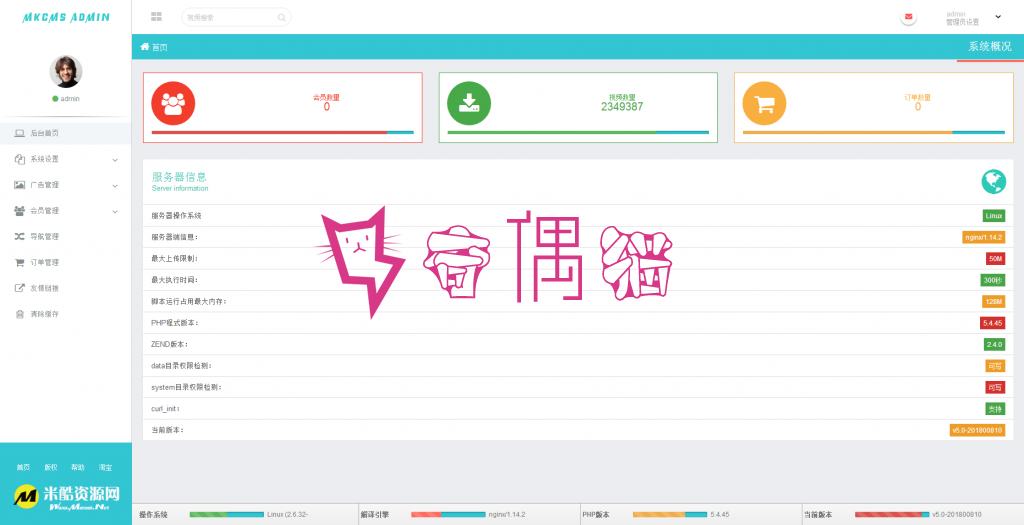This screenshot has height=525, width=1024.
Task: Click the 操作系统 bar in the footer
Action: pos(227,515)
